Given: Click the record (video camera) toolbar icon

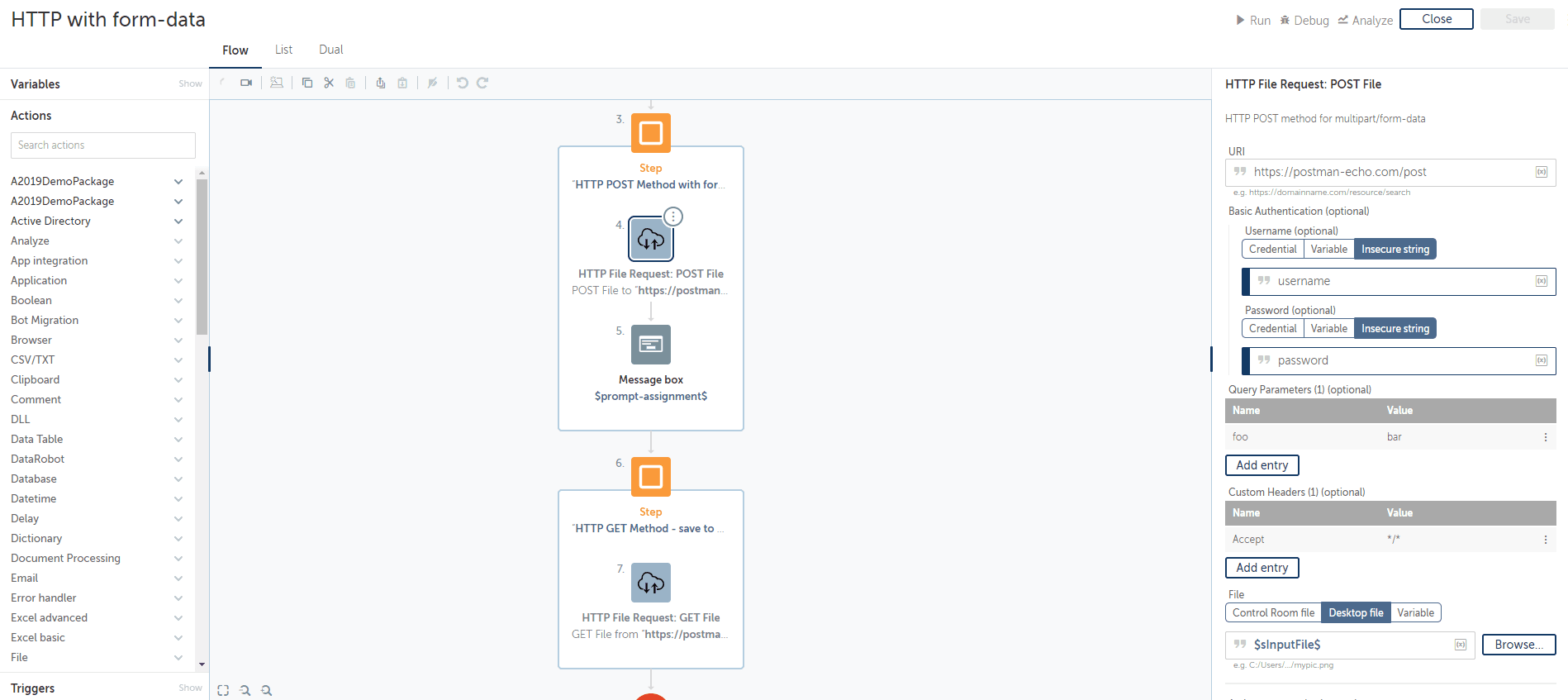Looking at the screenshot, I should coord(246,83).
